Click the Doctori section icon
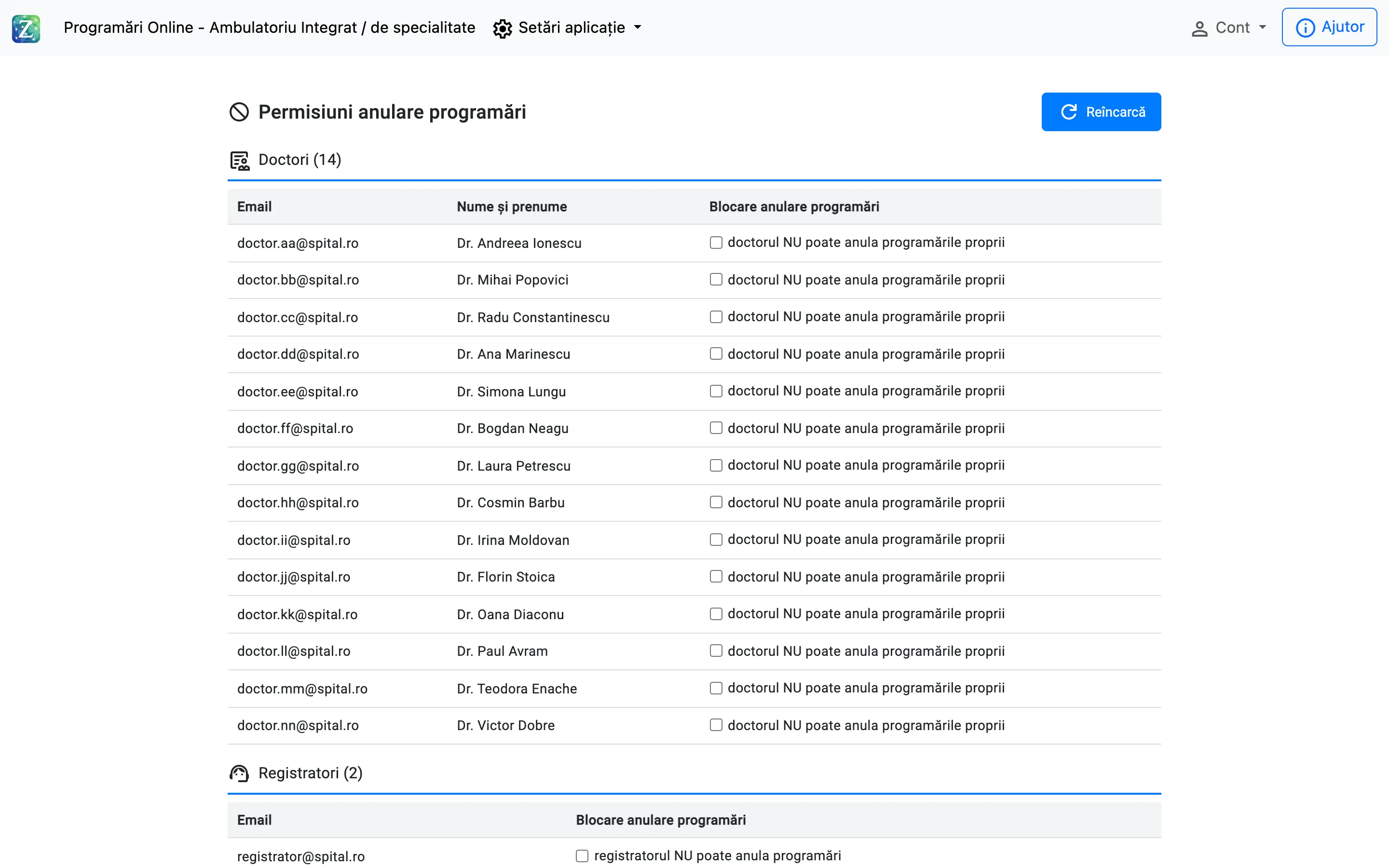The width and height of the screenshot is (1389, 868). (239, 161)
